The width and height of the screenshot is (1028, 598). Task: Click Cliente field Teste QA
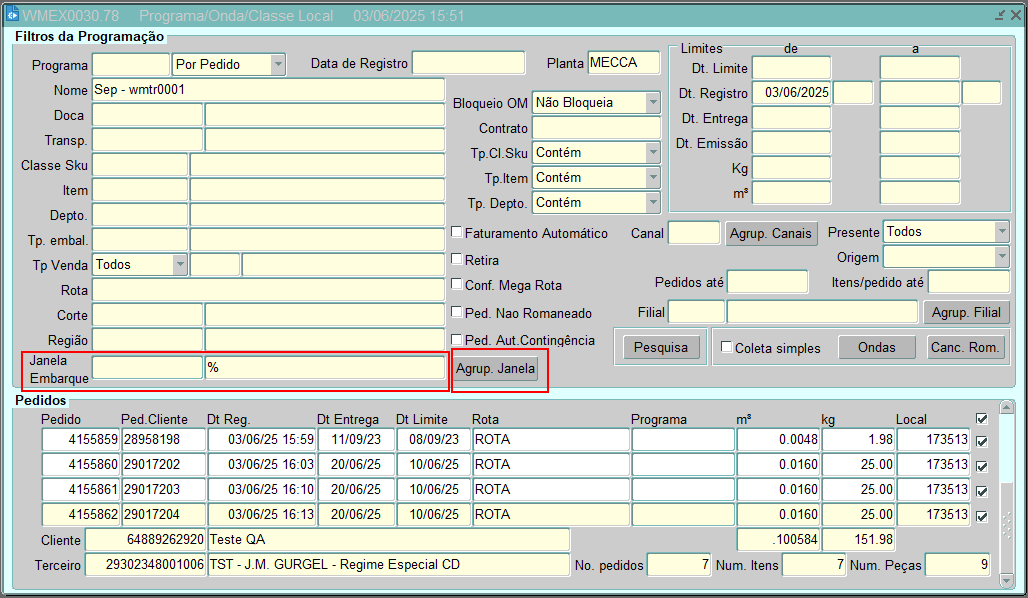[389, 540]
